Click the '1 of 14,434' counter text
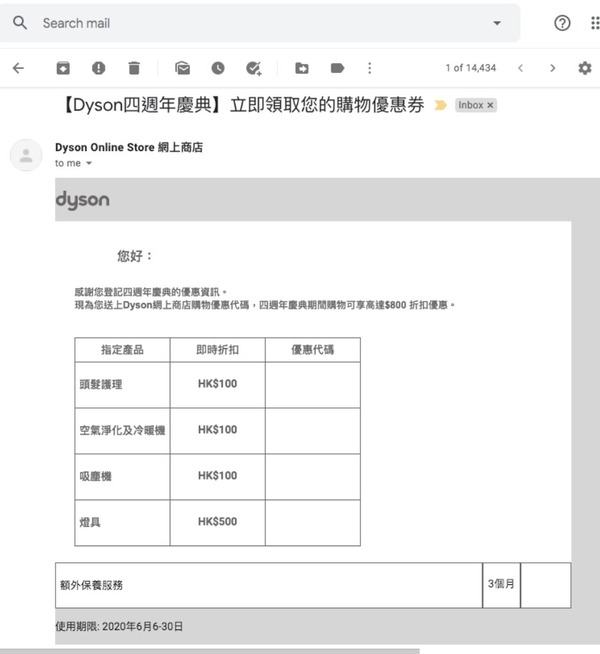The image size is (600, 654). point(471,68)
